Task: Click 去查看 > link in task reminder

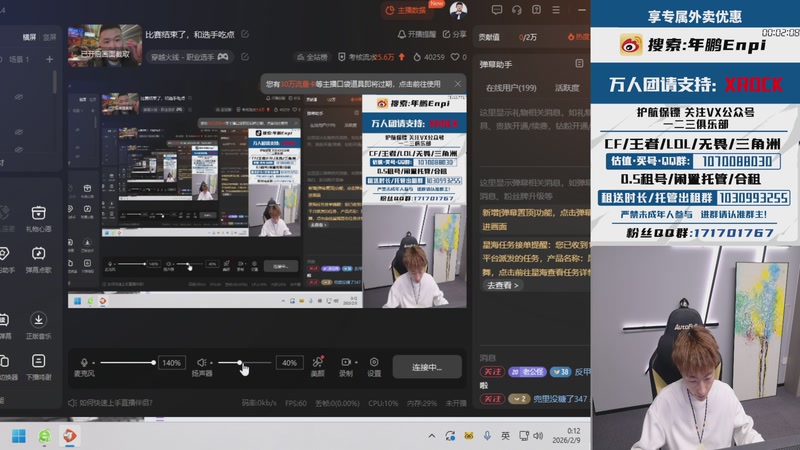Action: click(x=503, y=285)
